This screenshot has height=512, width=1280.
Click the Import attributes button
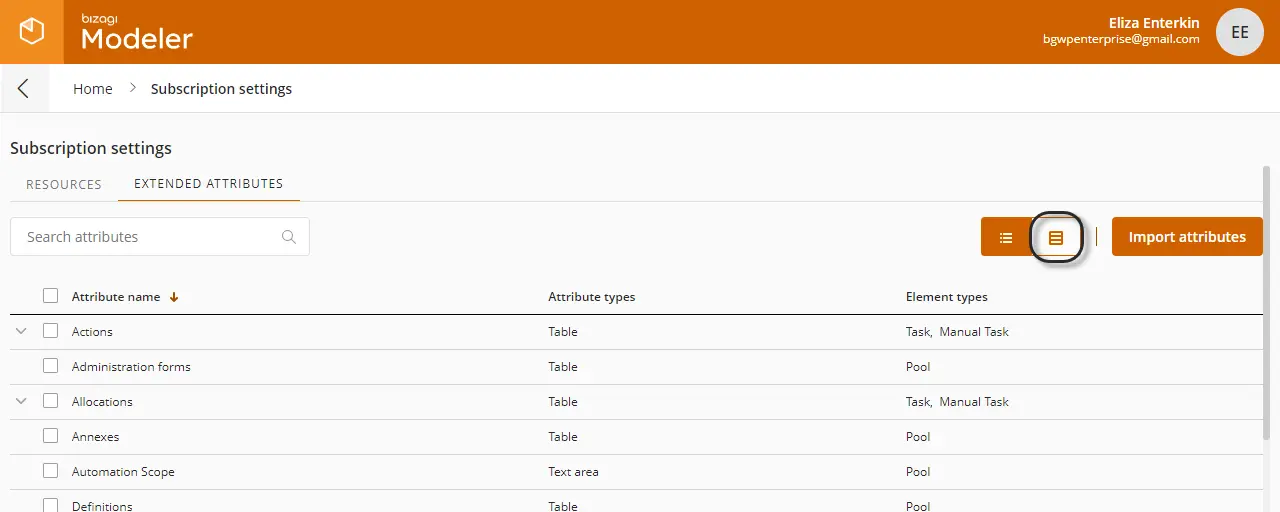[1187, 237]
